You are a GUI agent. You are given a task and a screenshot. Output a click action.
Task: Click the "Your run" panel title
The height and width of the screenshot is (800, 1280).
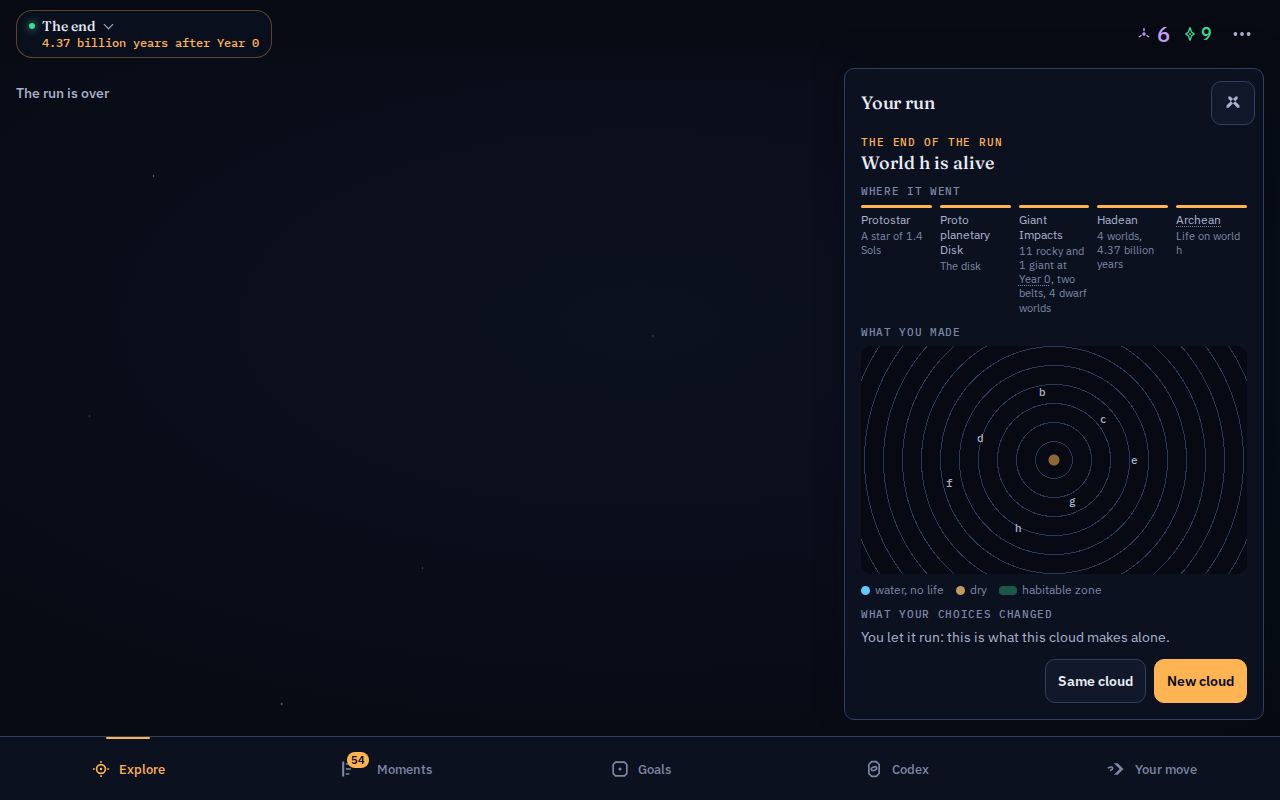898,103
